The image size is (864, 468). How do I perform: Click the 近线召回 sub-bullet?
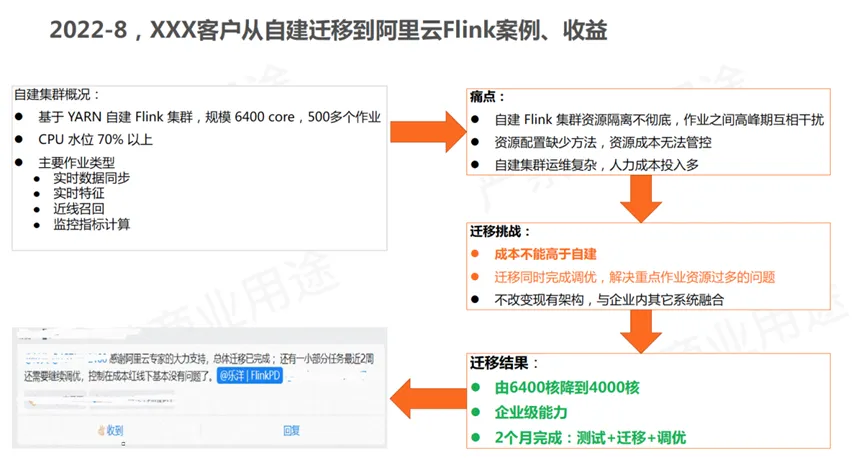click(x=79, y=209)
